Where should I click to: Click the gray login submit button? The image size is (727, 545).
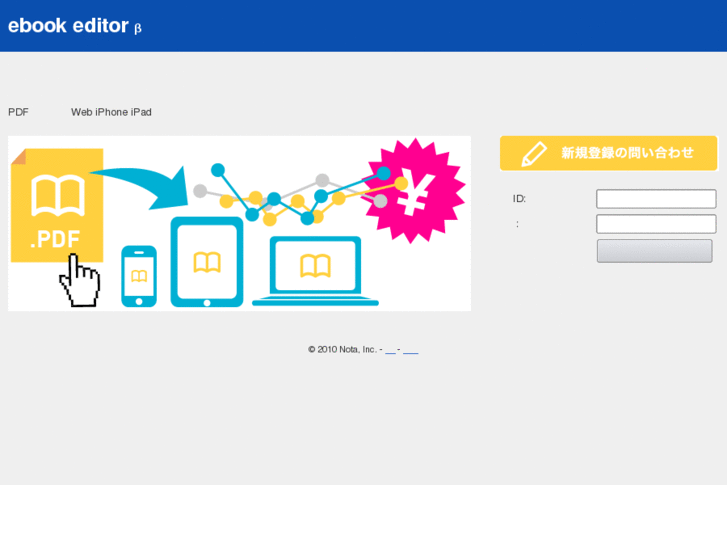(655, 251)
